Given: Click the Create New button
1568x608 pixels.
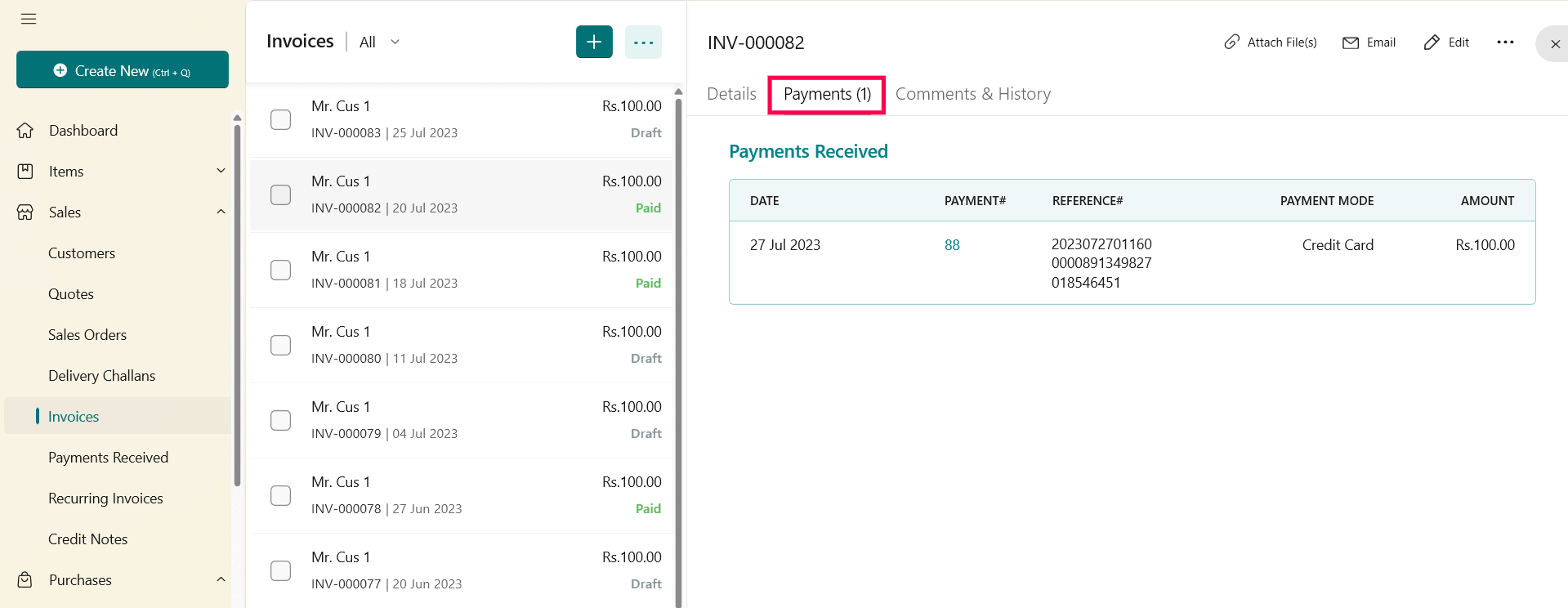Looking at the screenshot, I should click(x=123, y=70).
